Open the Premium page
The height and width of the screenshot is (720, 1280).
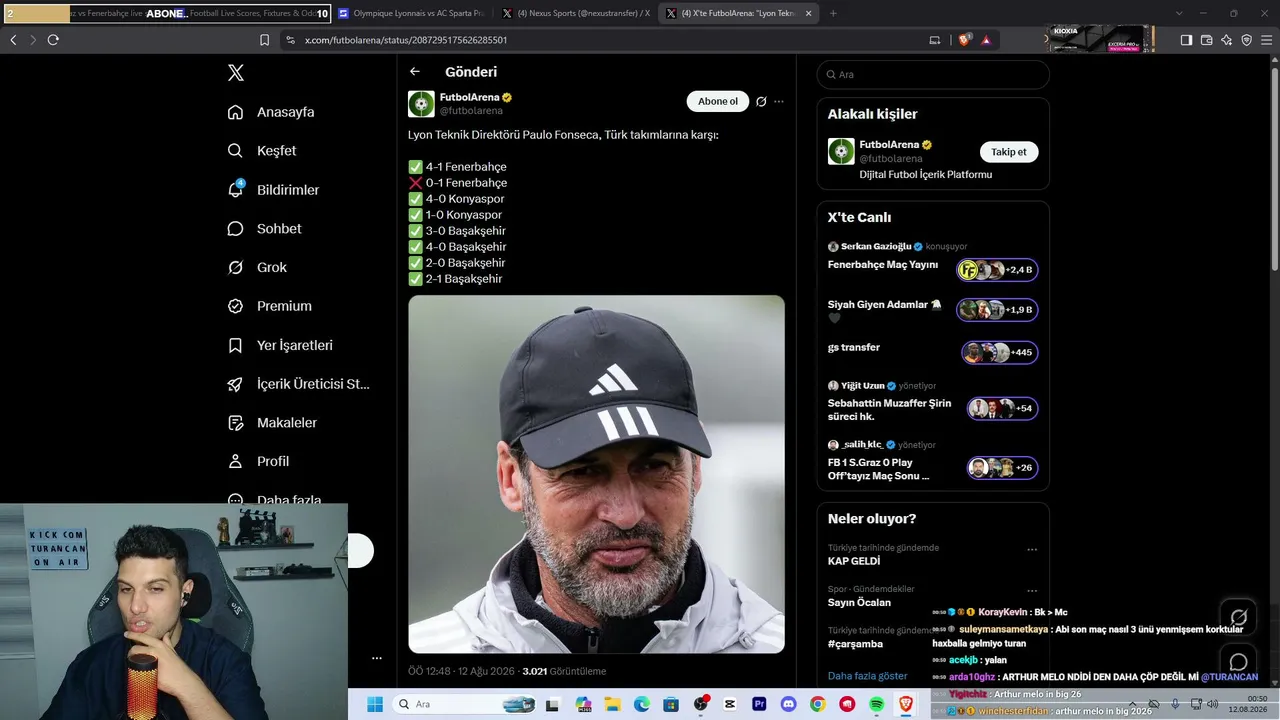[269, 306]
